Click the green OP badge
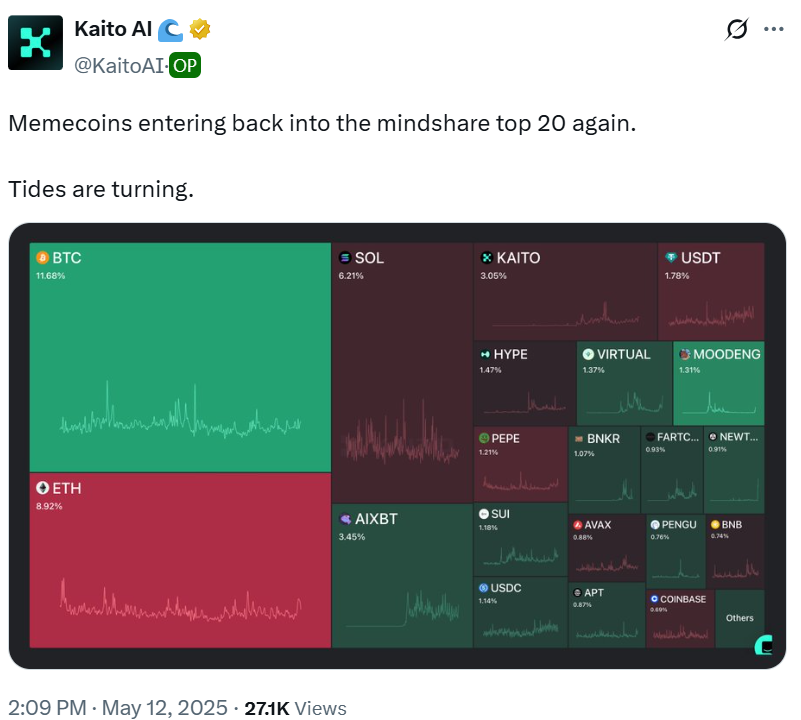801x720 pixels. pyautogui.click(x=185, y=65)
